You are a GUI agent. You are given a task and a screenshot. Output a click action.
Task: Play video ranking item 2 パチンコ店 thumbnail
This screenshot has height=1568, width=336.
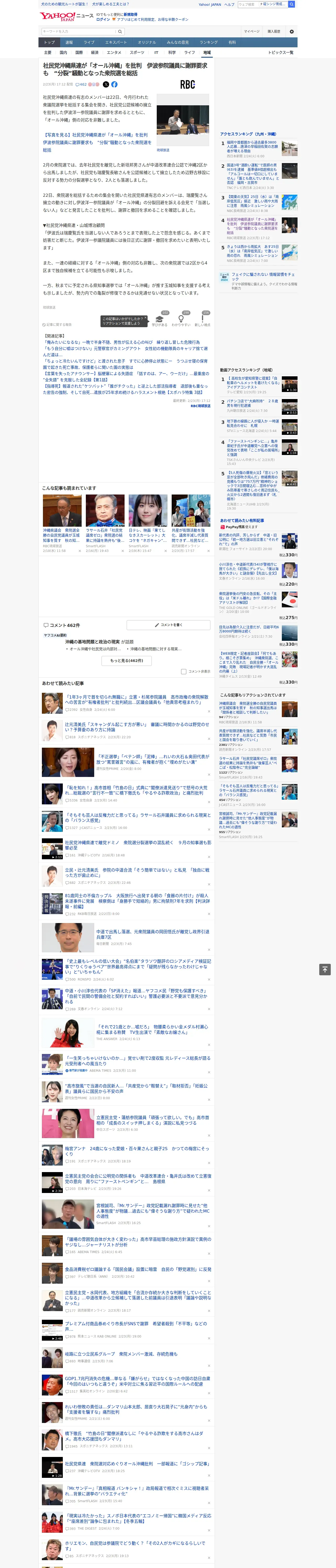(x=289, y=407)
